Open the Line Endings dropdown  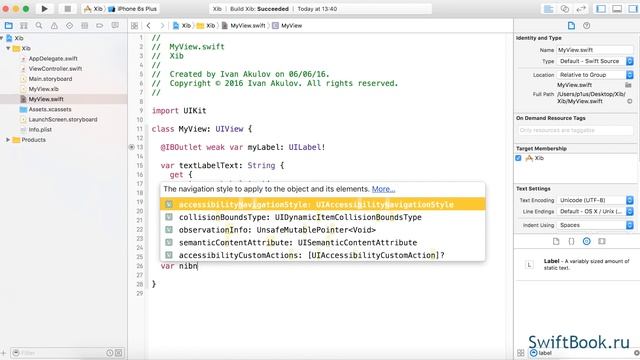tap(595, 212)
